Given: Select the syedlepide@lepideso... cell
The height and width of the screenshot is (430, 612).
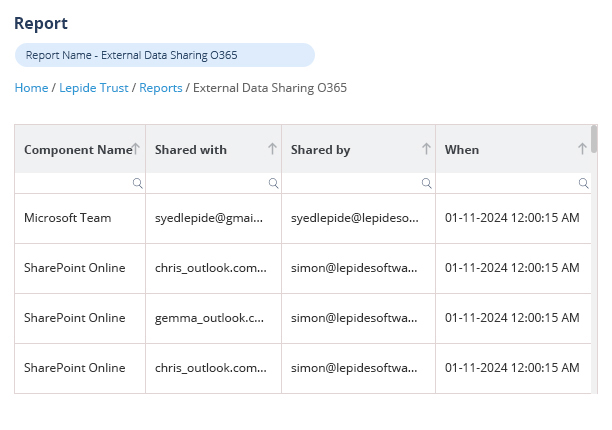Looking at the screenshot, I should tap(358, 218).
